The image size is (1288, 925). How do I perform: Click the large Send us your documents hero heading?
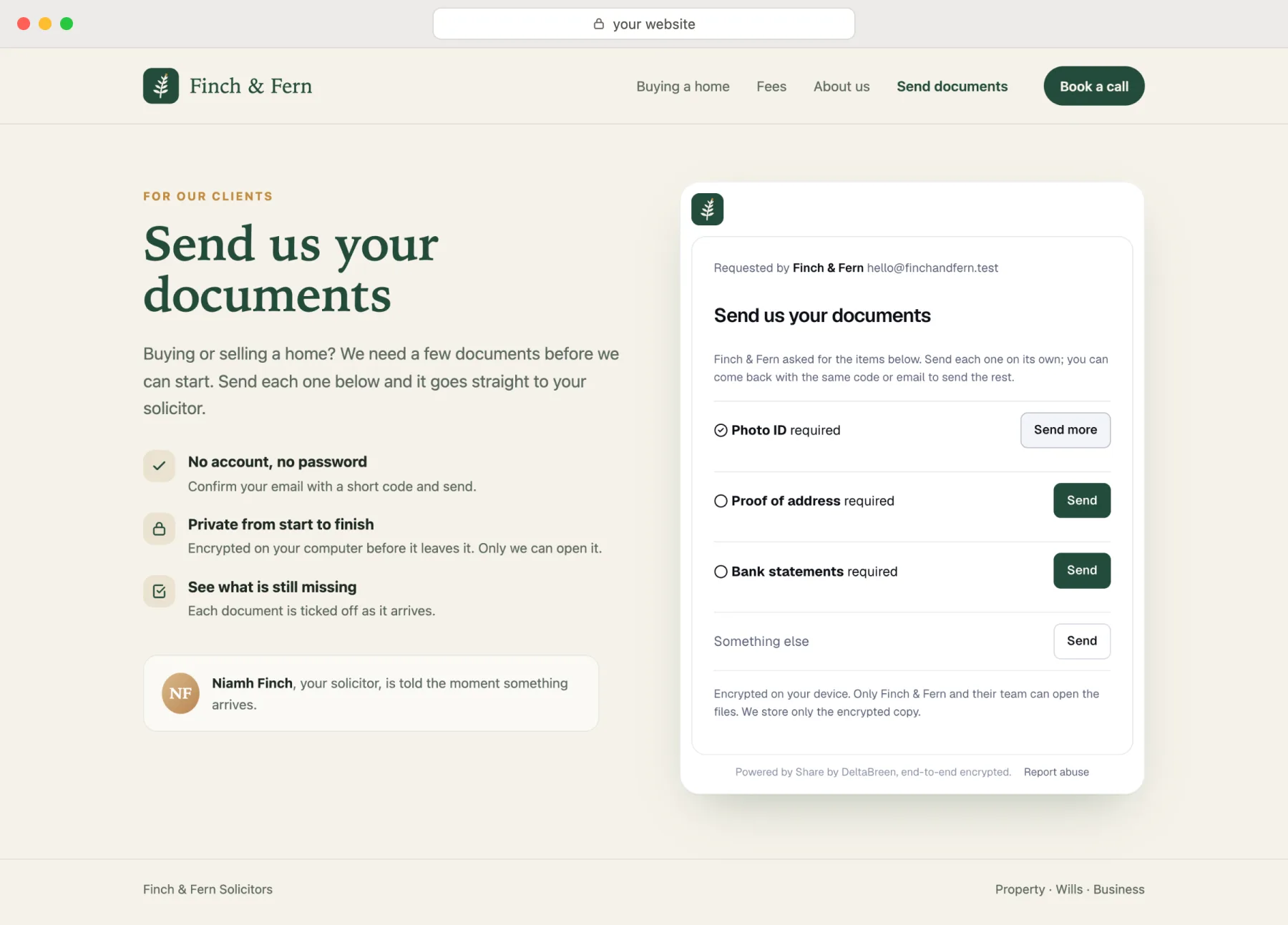tap(291, 269)
